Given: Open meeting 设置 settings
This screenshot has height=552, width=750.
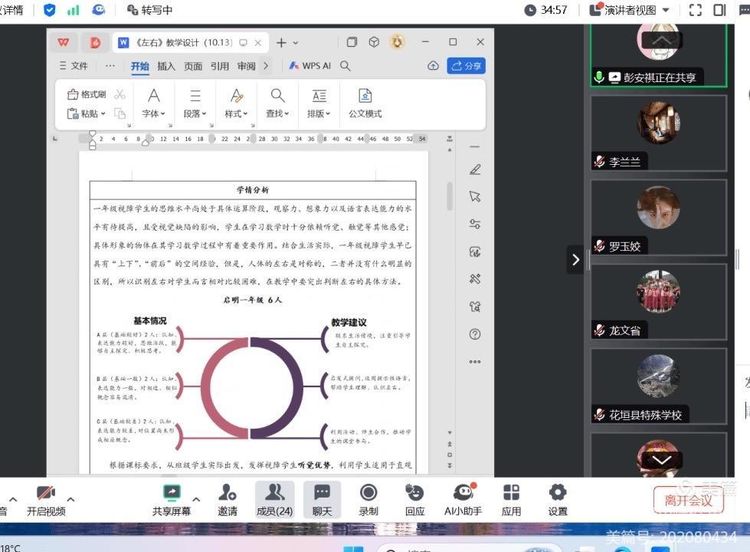Looking at the screenshot, I should pyautogui.click(x=558, y=500).
